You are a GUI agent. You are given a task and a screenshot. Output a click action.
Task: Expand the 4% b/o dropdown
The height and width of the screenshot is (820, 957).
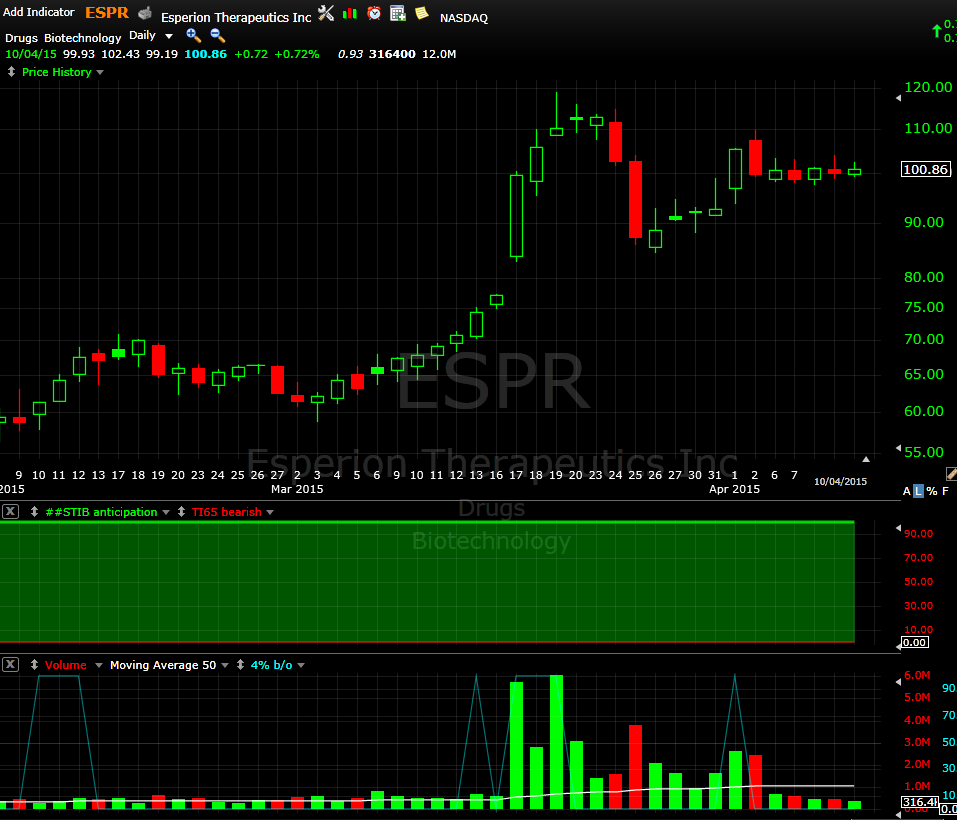tap(300, 666)
